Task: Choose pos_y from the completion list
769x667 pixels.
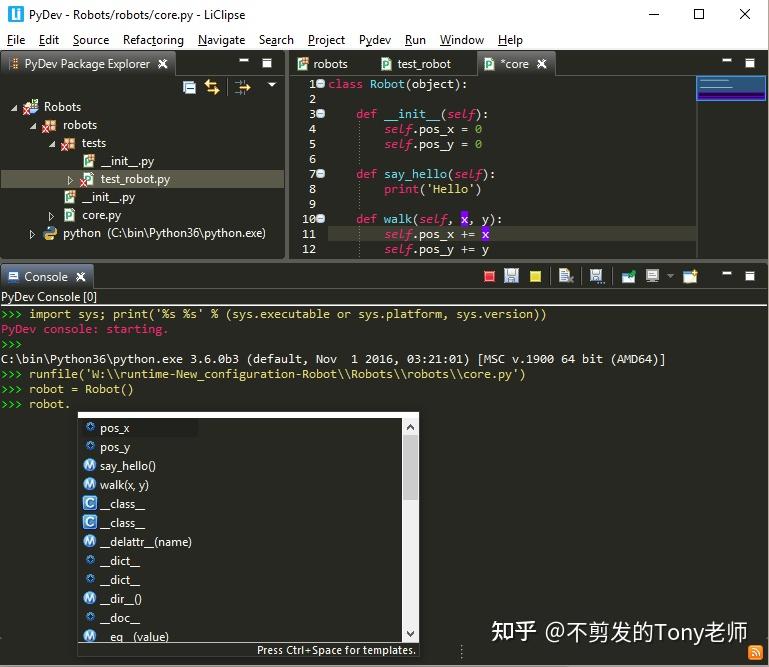Action: tap(242, 447)
